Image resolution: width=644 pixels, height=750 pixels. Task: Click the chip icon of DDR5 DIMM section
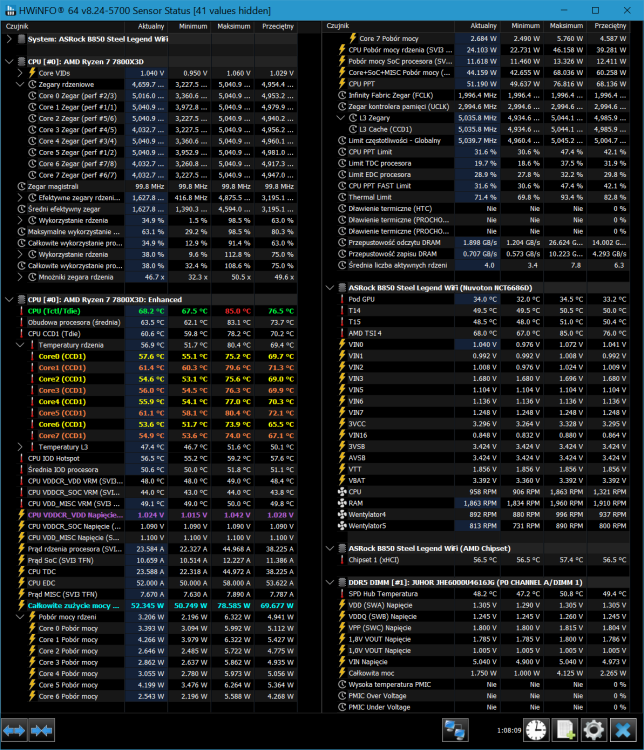pyautogui.click(x=342, y=583)
